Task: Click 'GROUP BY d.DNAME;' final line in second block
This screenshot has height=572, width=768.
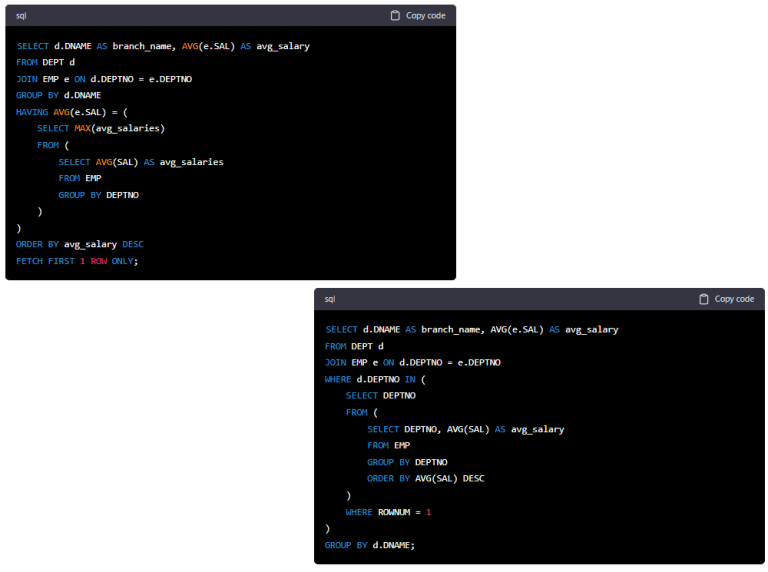Action: (370, 545)
